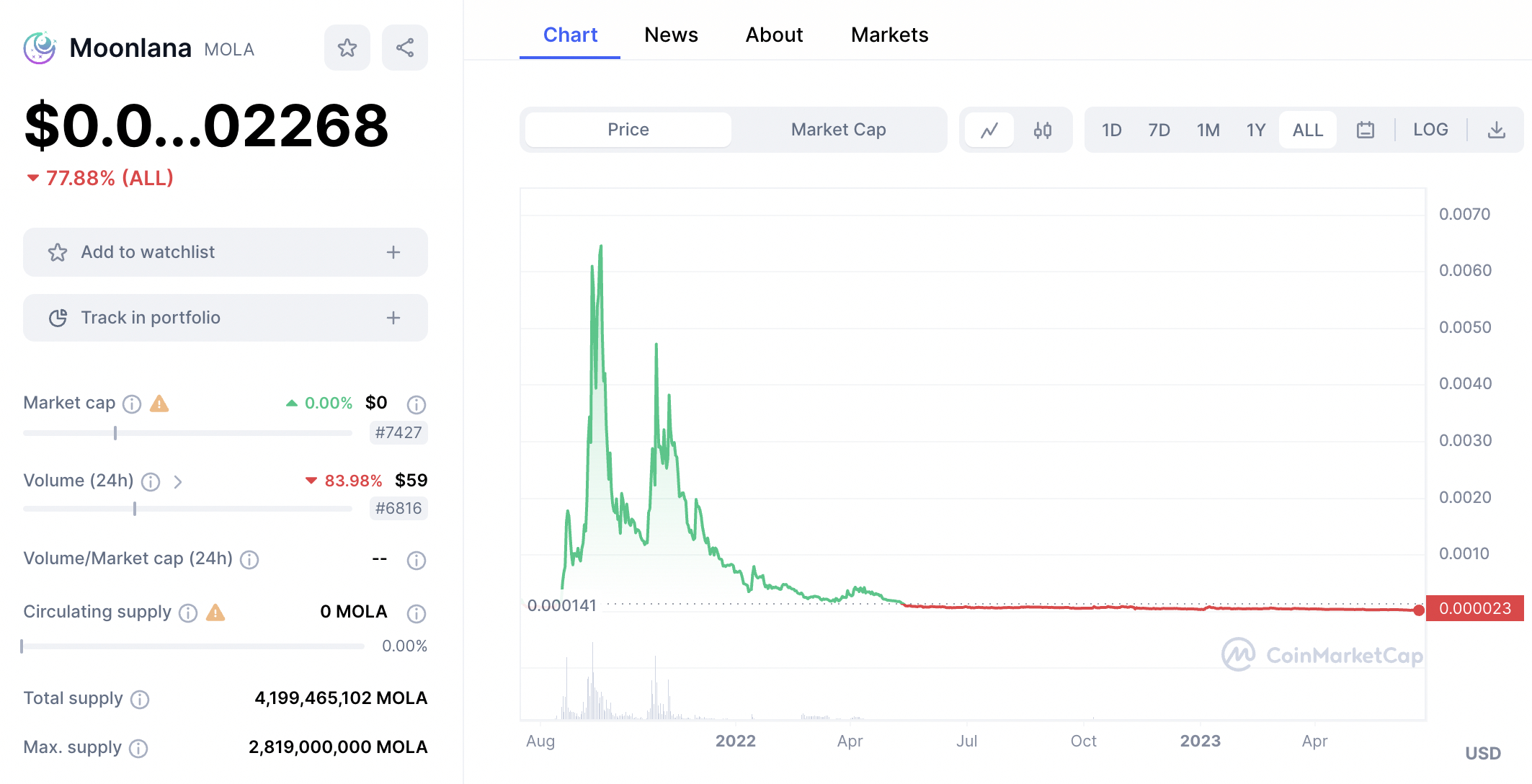Screen dimensions: 1532x784
Task: Switch chart to Market Cap
Action: [839, 130]
